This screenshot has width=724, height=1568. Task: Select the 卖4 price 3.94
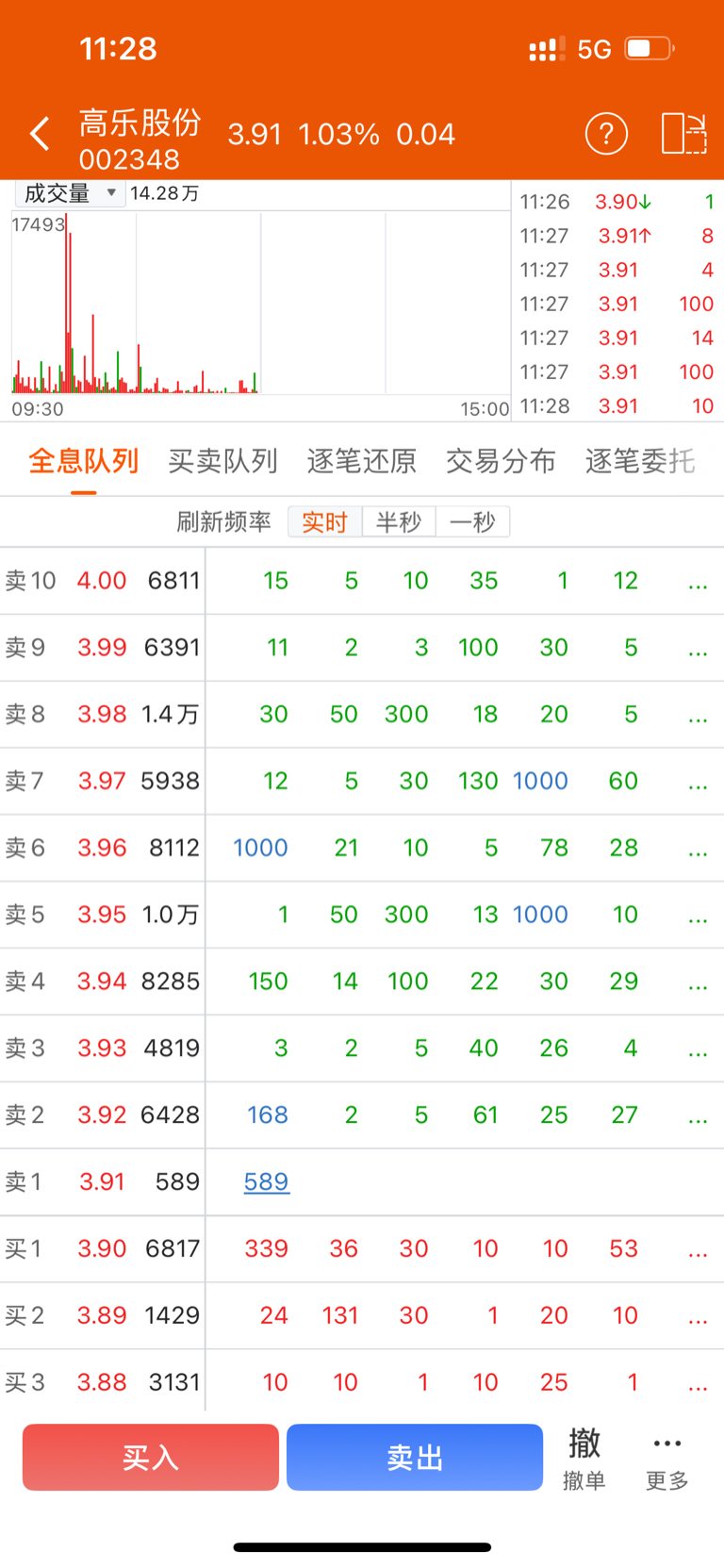point(102,982)
